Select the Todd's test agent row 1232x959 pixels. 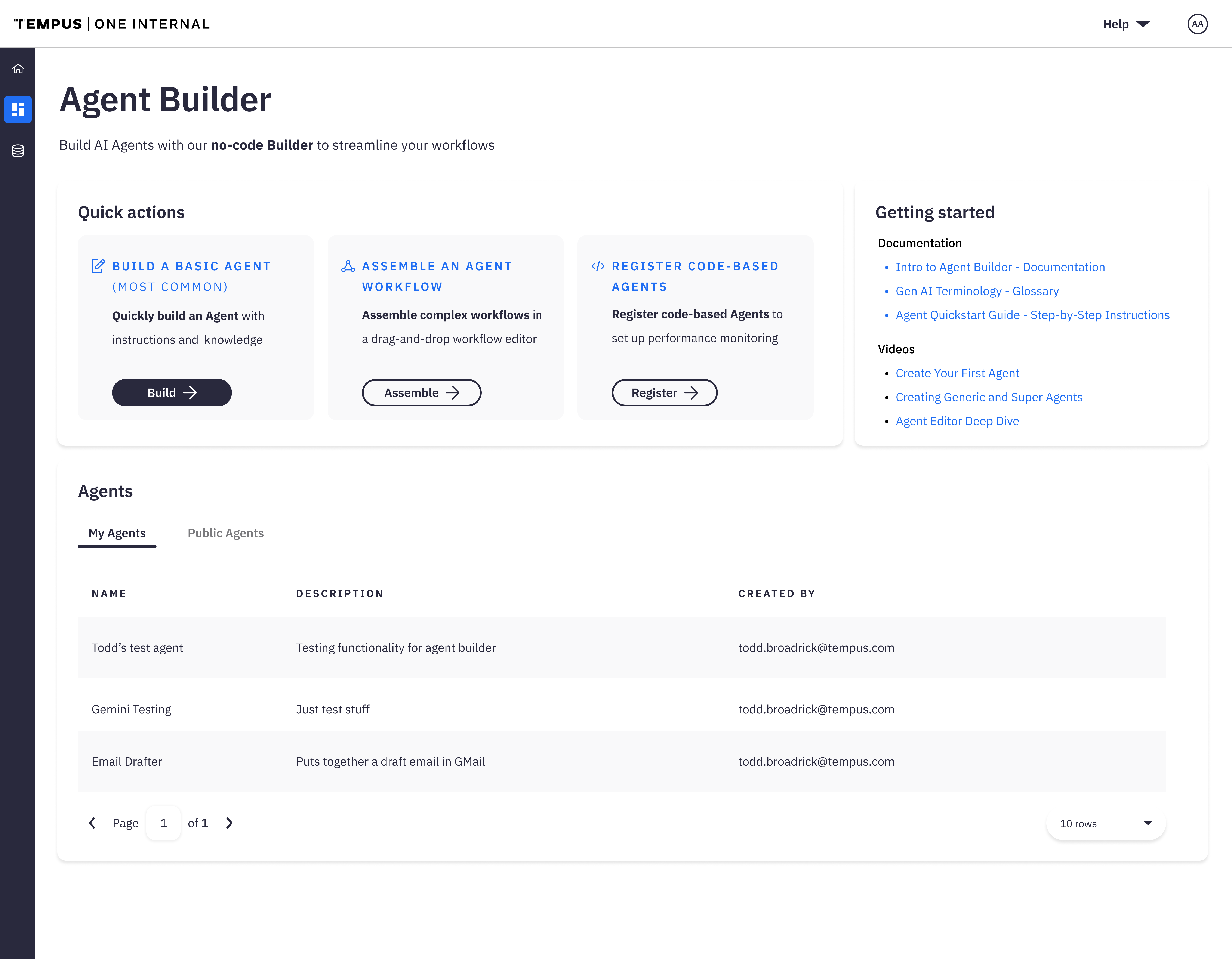coord(622,648)
